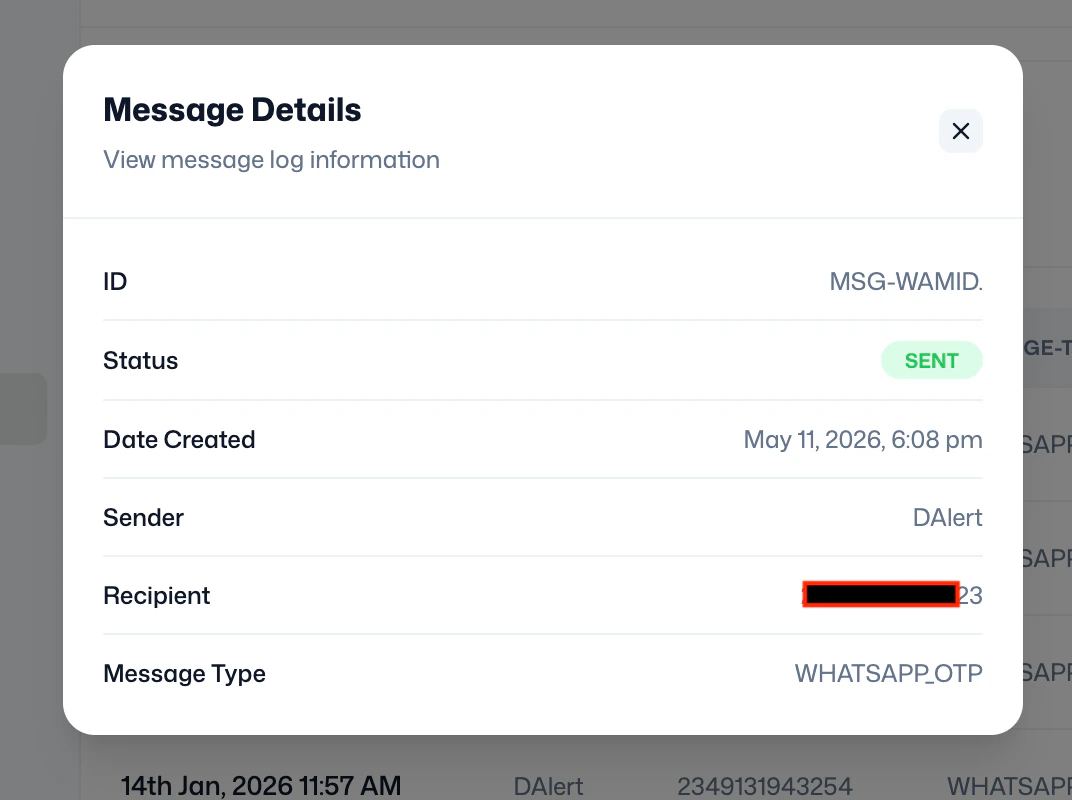Click recipient number 2349131943254 in background table

click(x=764, y=786)
